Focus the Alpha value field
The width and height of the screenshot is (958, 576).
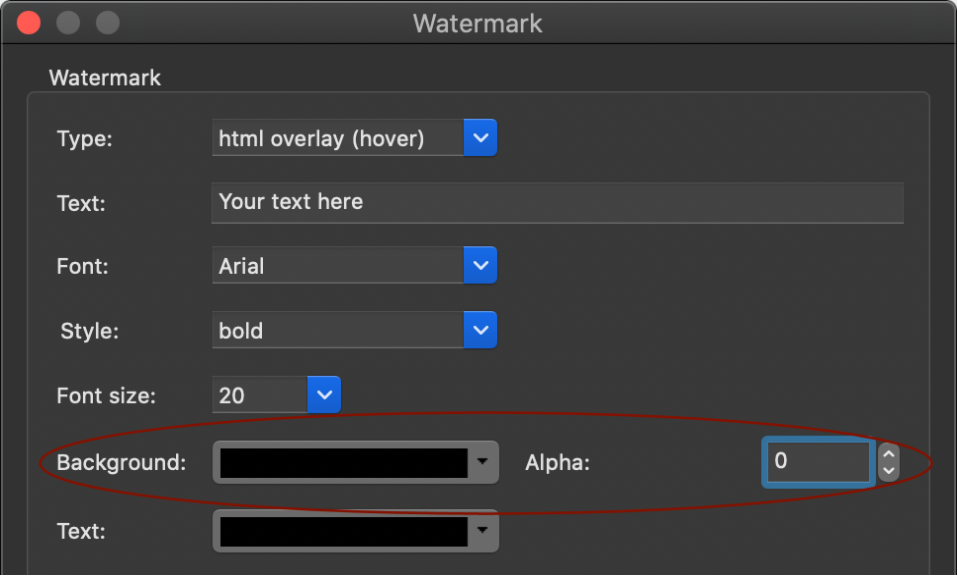click(818, 462)
